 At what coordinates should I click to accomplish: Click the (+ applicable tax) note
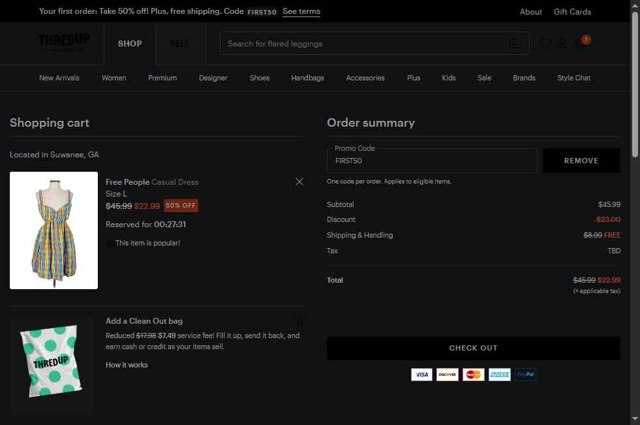[597, 291]
